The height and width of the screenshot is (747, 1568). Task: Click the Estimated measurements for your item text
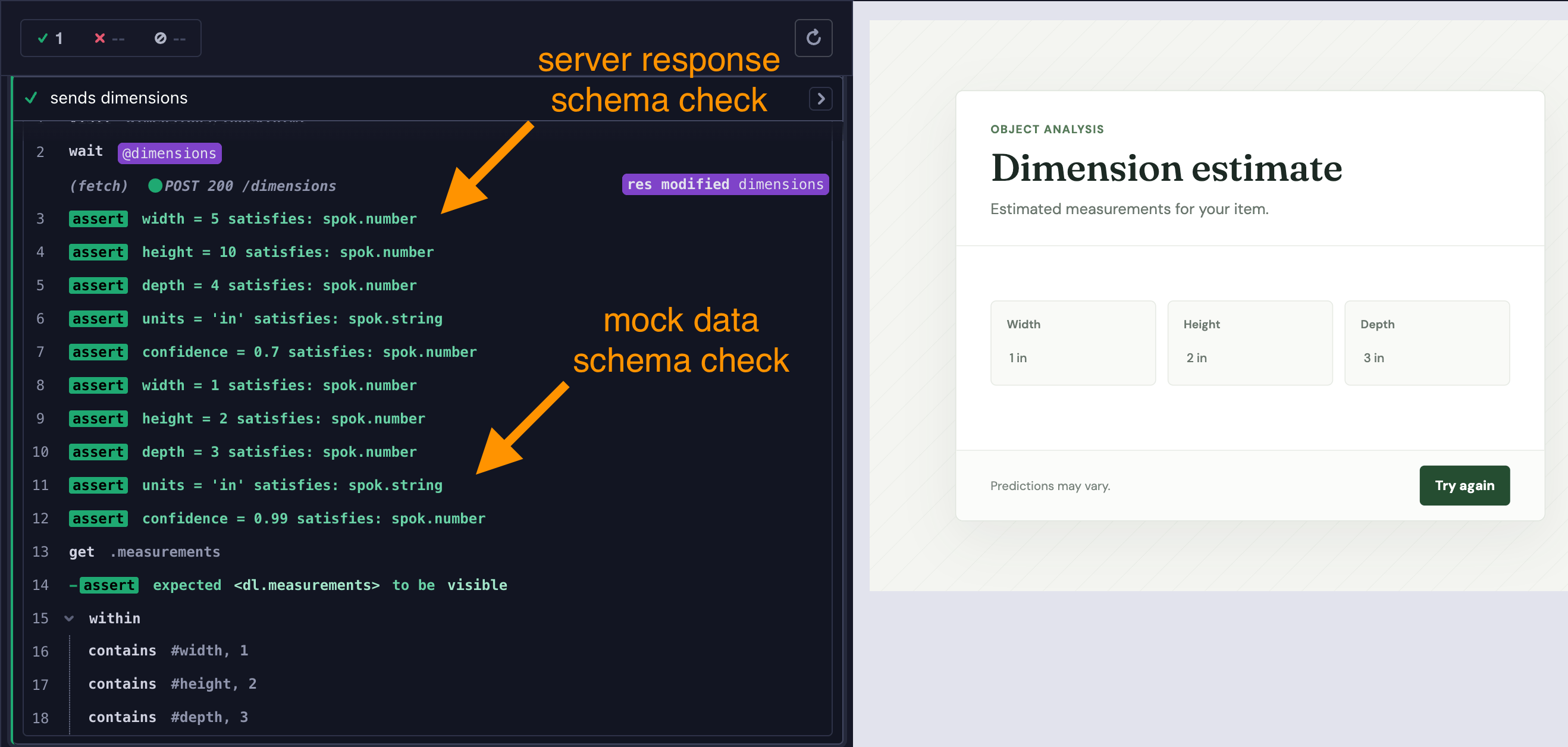[x=1129, y=209]
